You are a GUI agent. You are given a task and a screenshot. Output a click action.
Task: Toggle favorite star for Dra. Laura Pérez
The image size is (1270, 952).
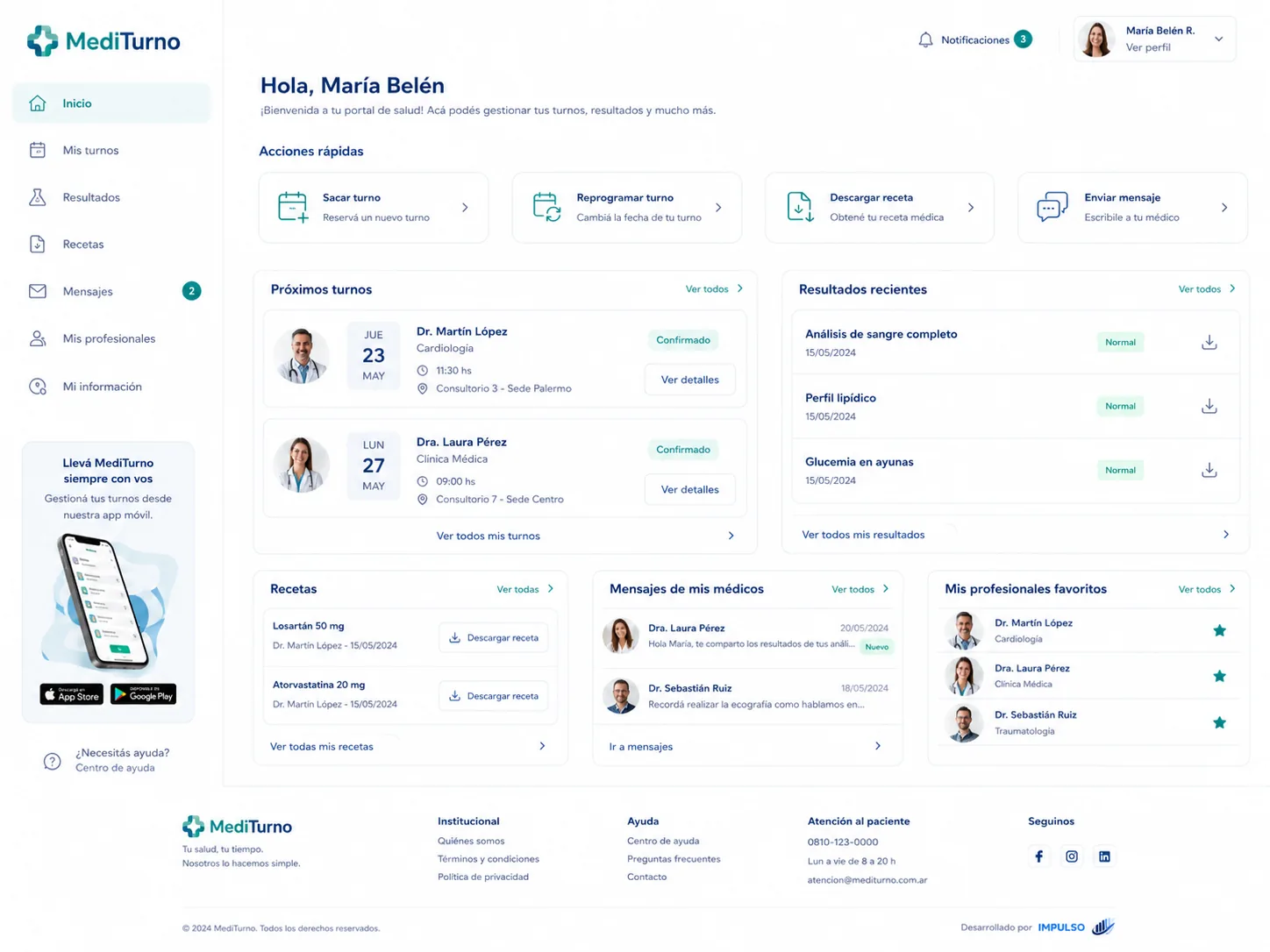tap(1219, 676)
